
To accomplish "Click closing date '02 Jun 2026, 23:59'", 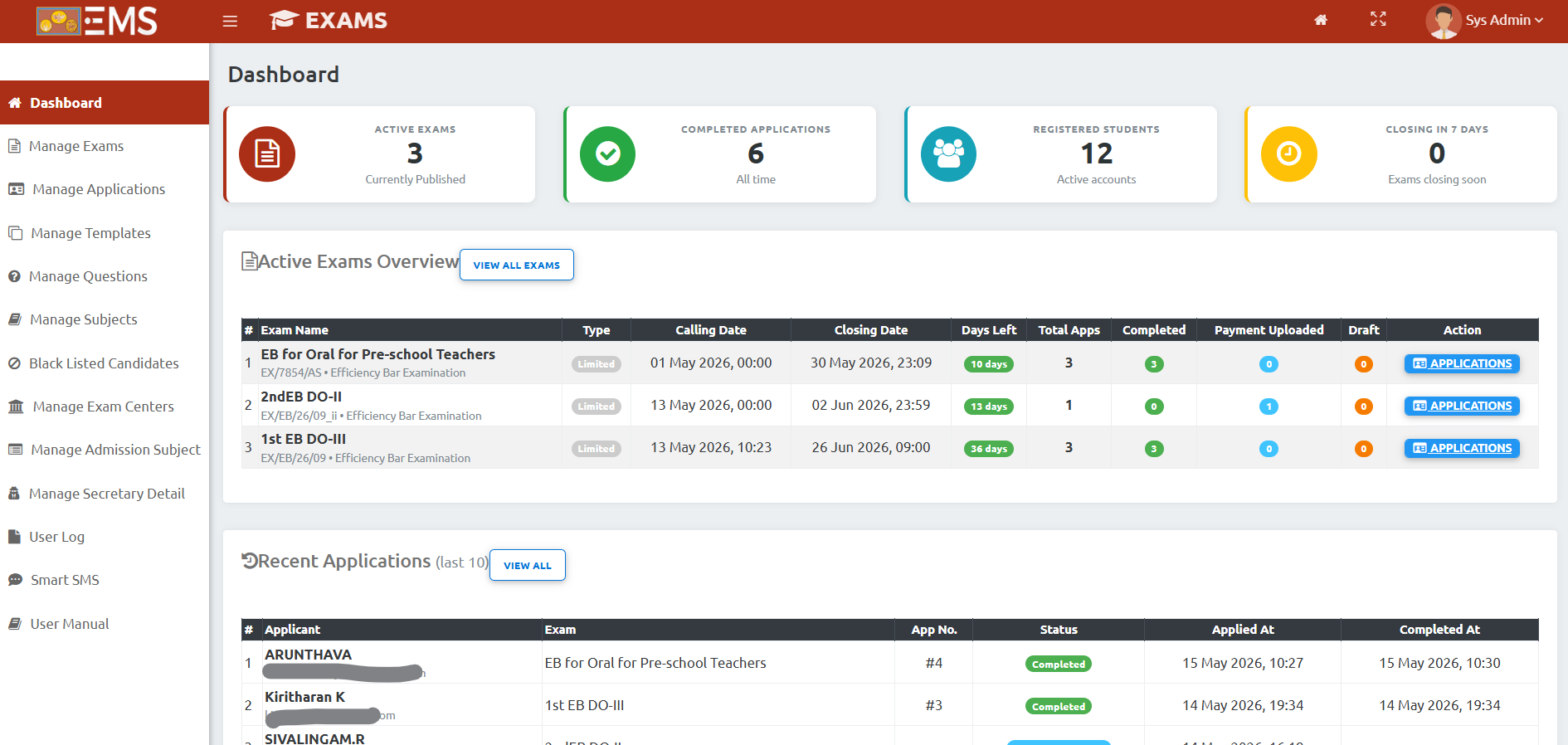I will (871, 405).
